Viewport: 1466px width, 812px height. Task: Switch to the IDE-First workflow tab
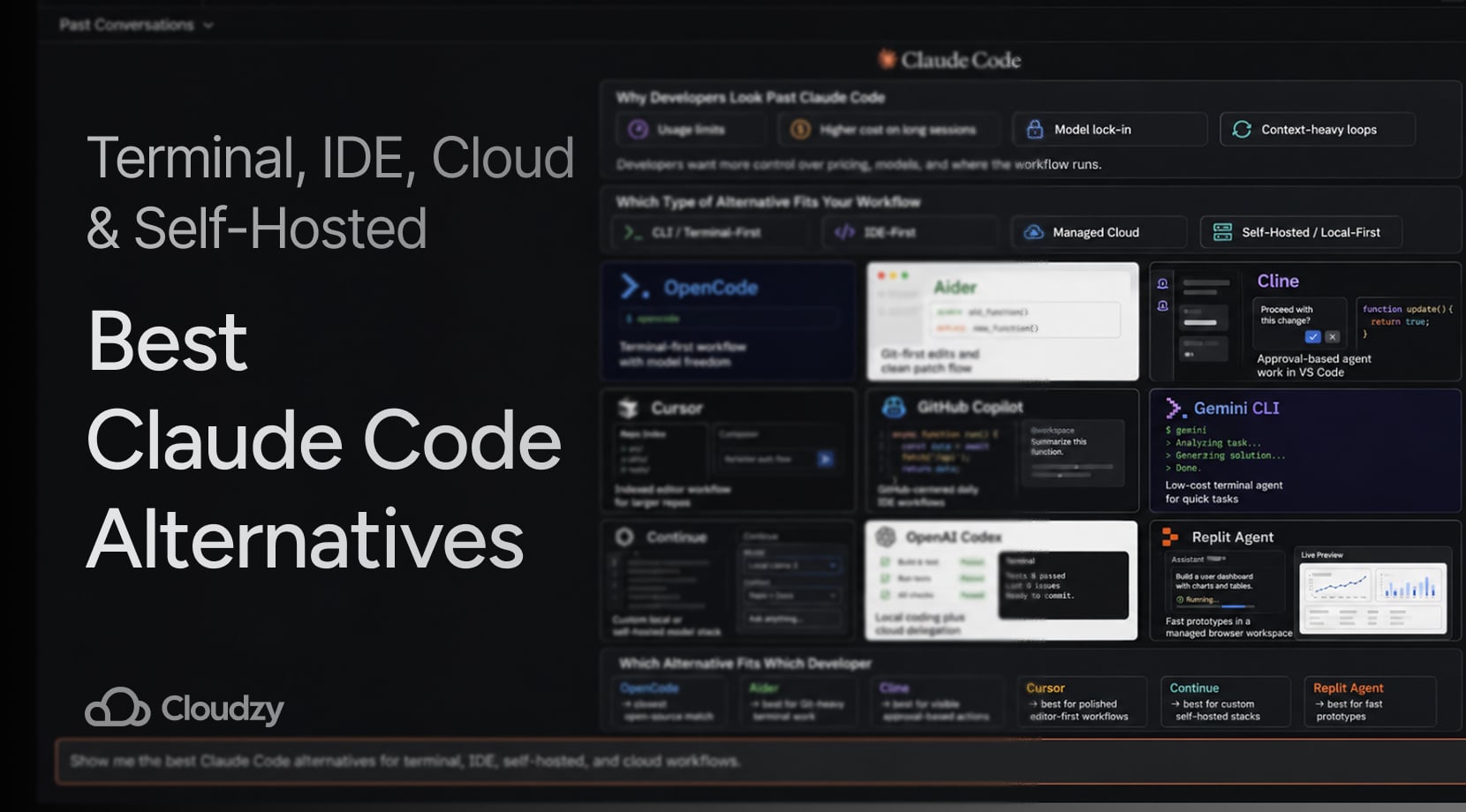[x=910, y=232]
